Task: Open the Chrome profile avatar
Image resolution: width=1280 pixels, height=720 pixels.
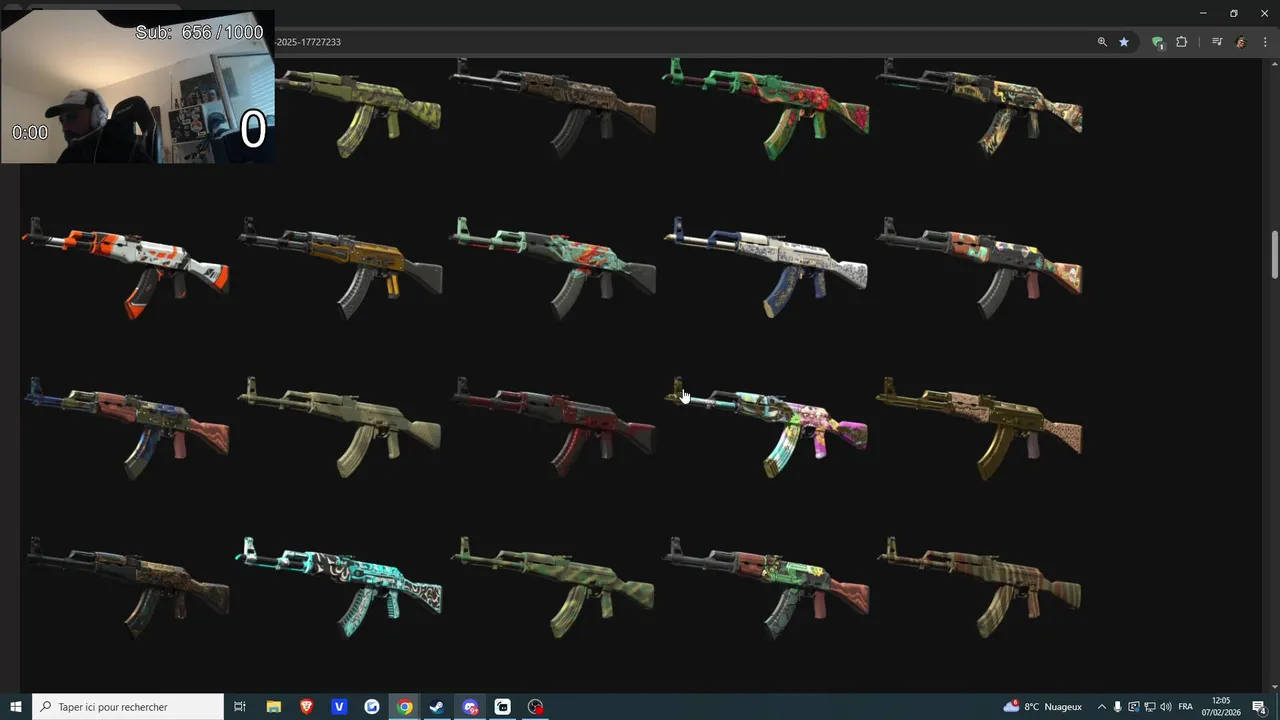Action: [1241, 42]
